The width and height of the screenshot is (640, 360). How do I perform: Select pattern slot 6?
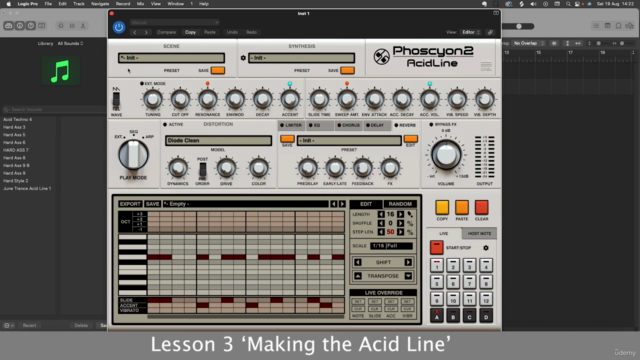pyautogui.click(x=453, y=282)
